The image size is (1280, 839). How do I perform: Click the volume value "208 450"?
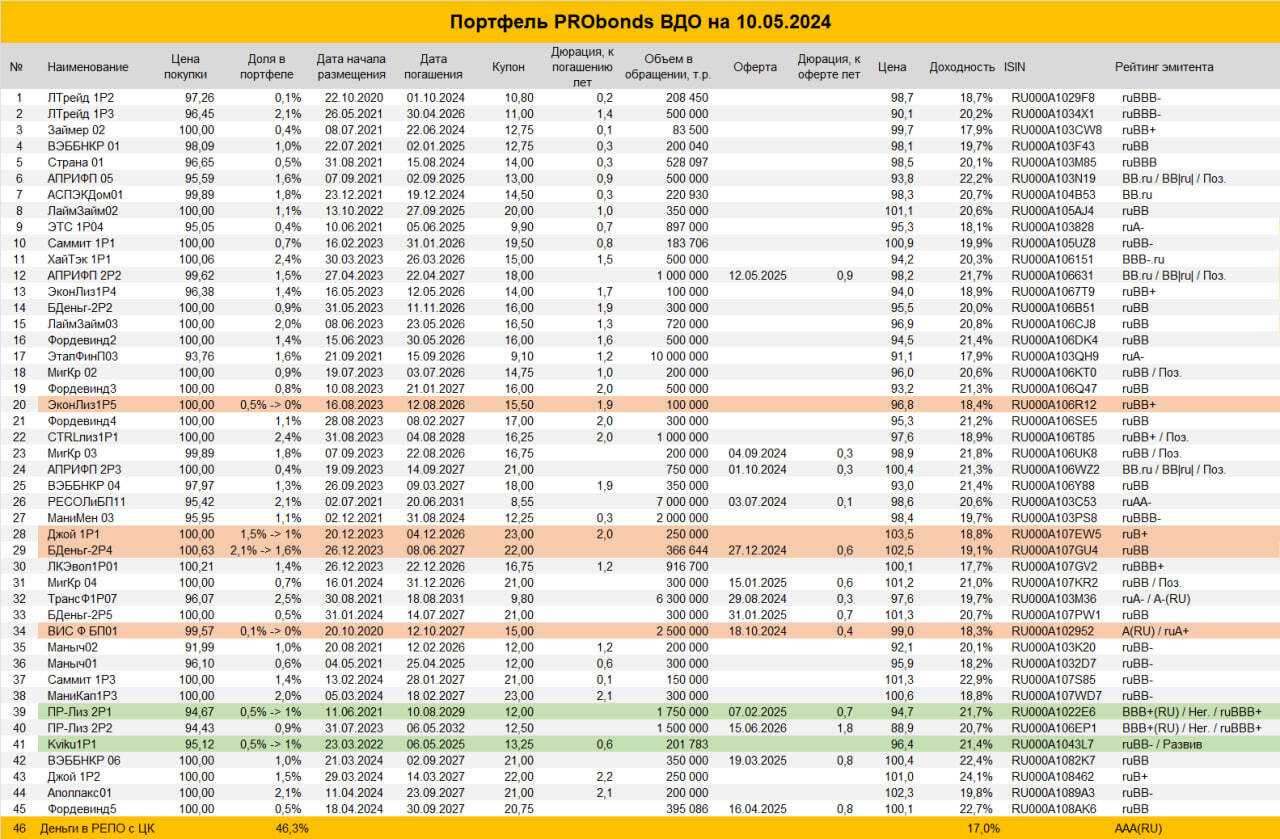[x=687, y=98]
